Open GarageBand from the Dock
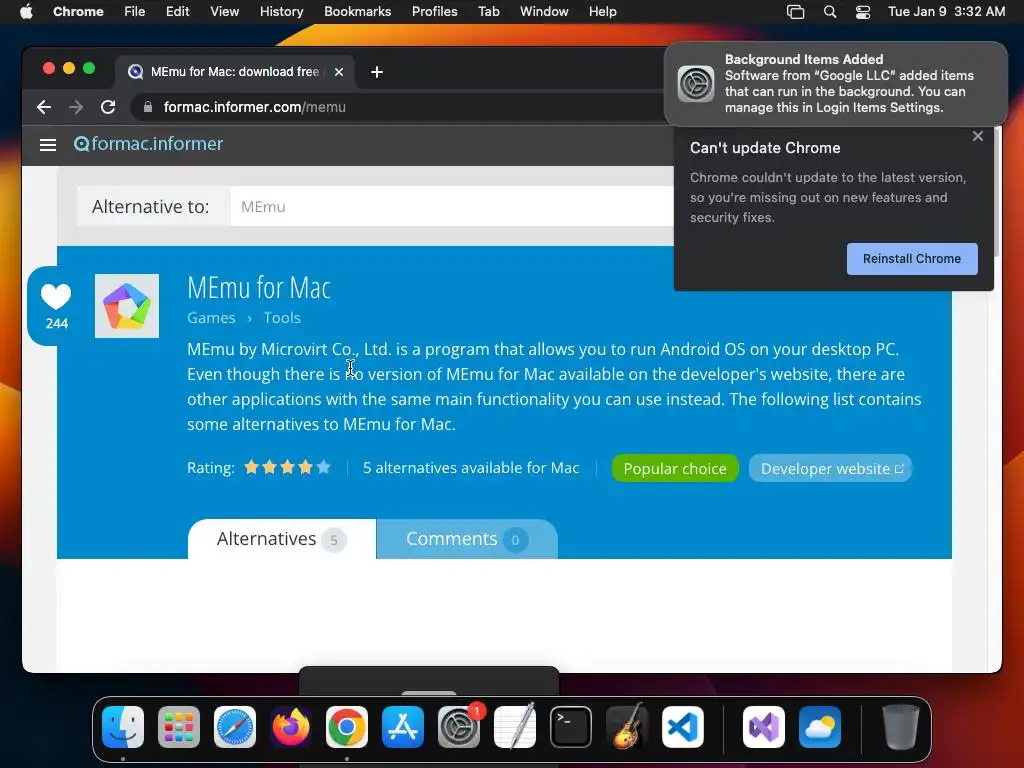The height and width of the screenshot is (768, 1024). (627, 727)
